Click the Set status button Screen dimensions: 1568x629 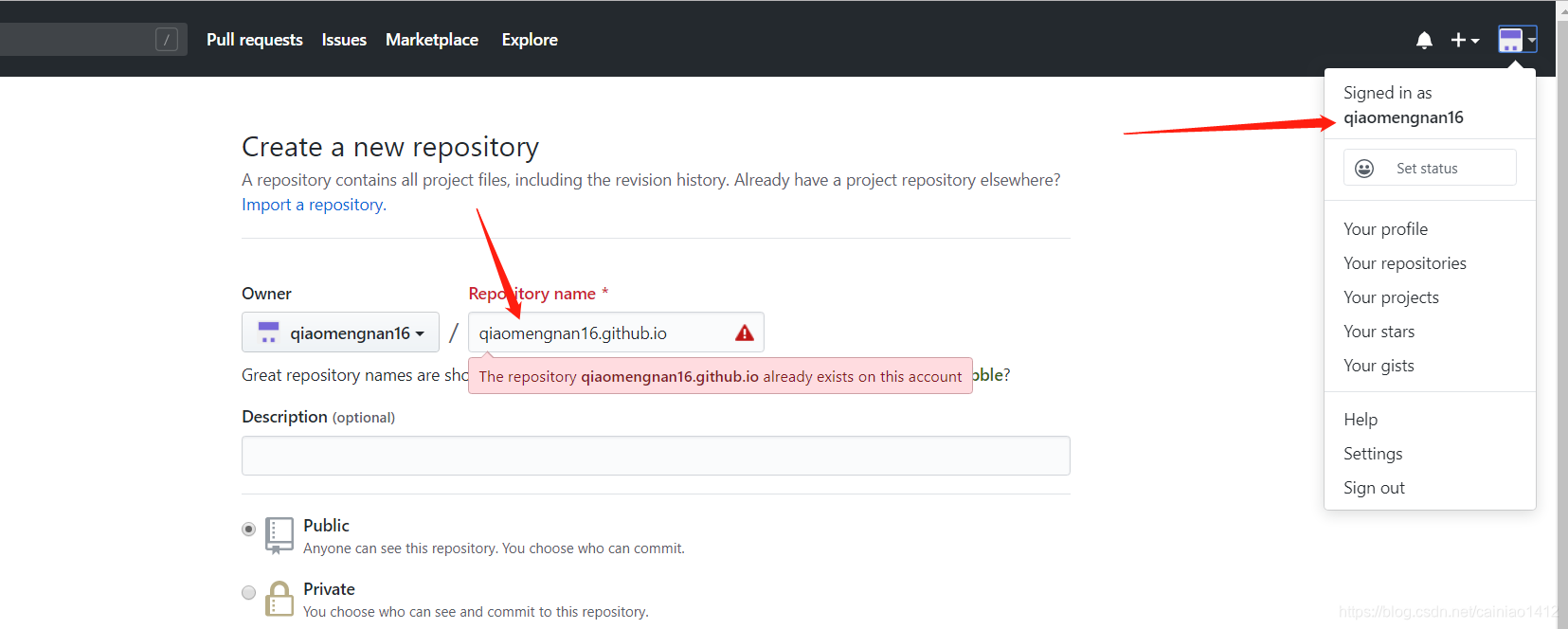click(x=1430, y=168)
